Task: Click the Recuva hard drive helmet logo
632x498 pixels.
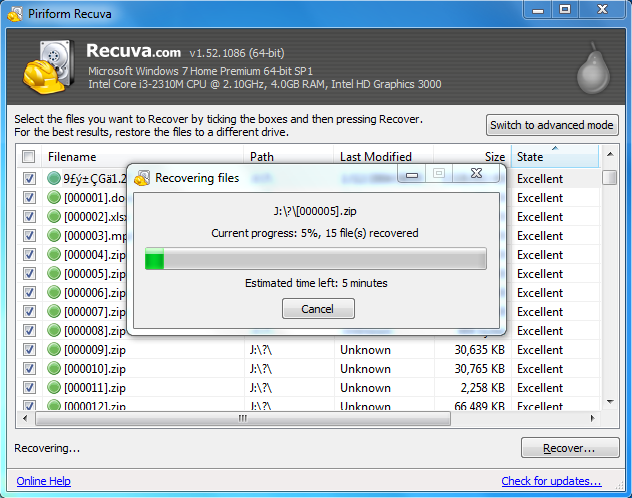Action: (x=49, y=67)
